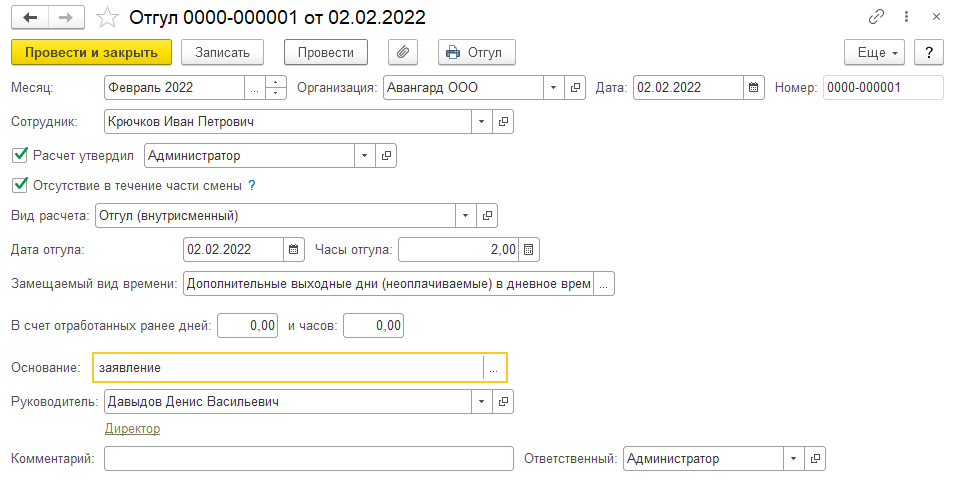The width and height of the screenshot is (953, 485).
Task: Click into the Комментарий text field
Action: coord(308,459)
